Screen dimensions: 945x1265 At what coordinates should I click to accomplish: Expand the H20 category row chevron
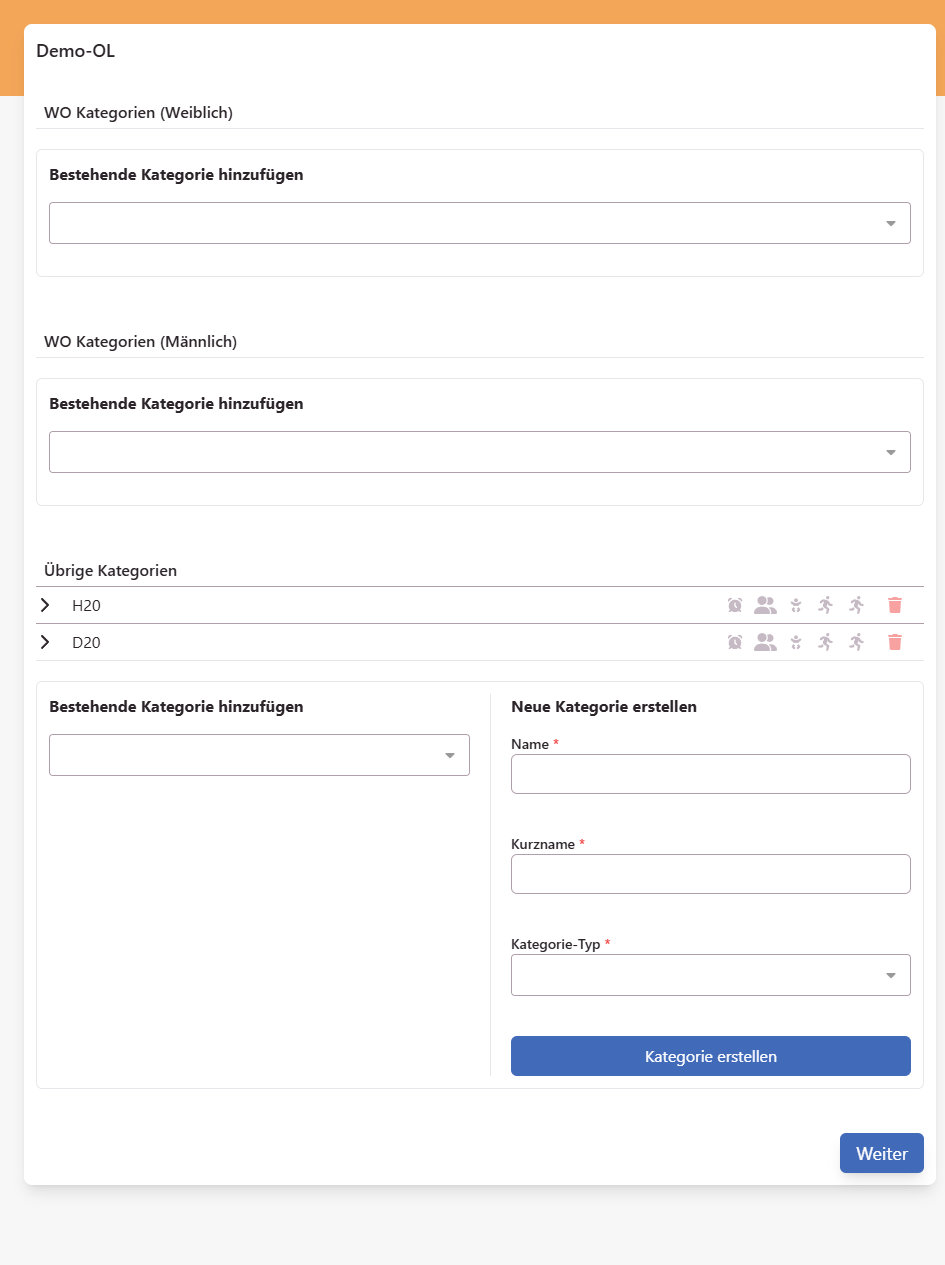pyautogui.click(x=45, y=605)
